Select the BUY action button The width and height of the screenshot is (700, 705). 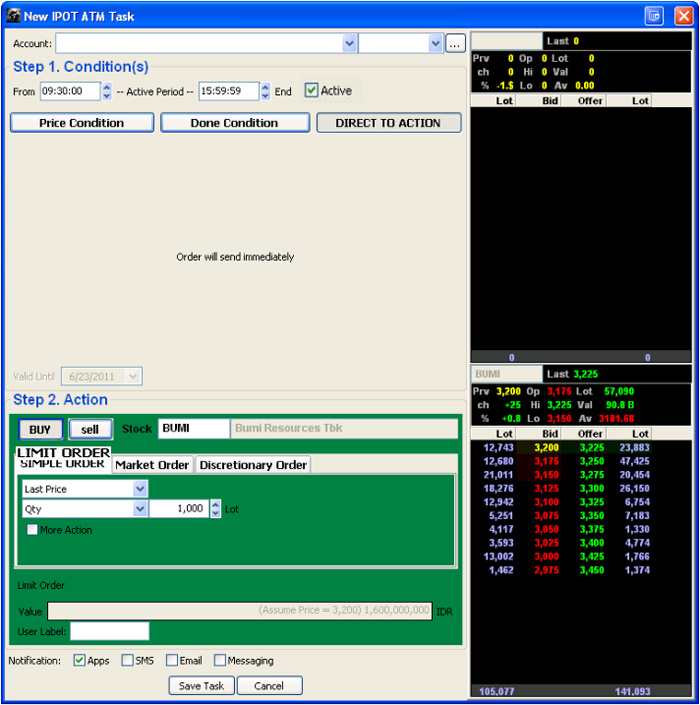click(40, 429)
